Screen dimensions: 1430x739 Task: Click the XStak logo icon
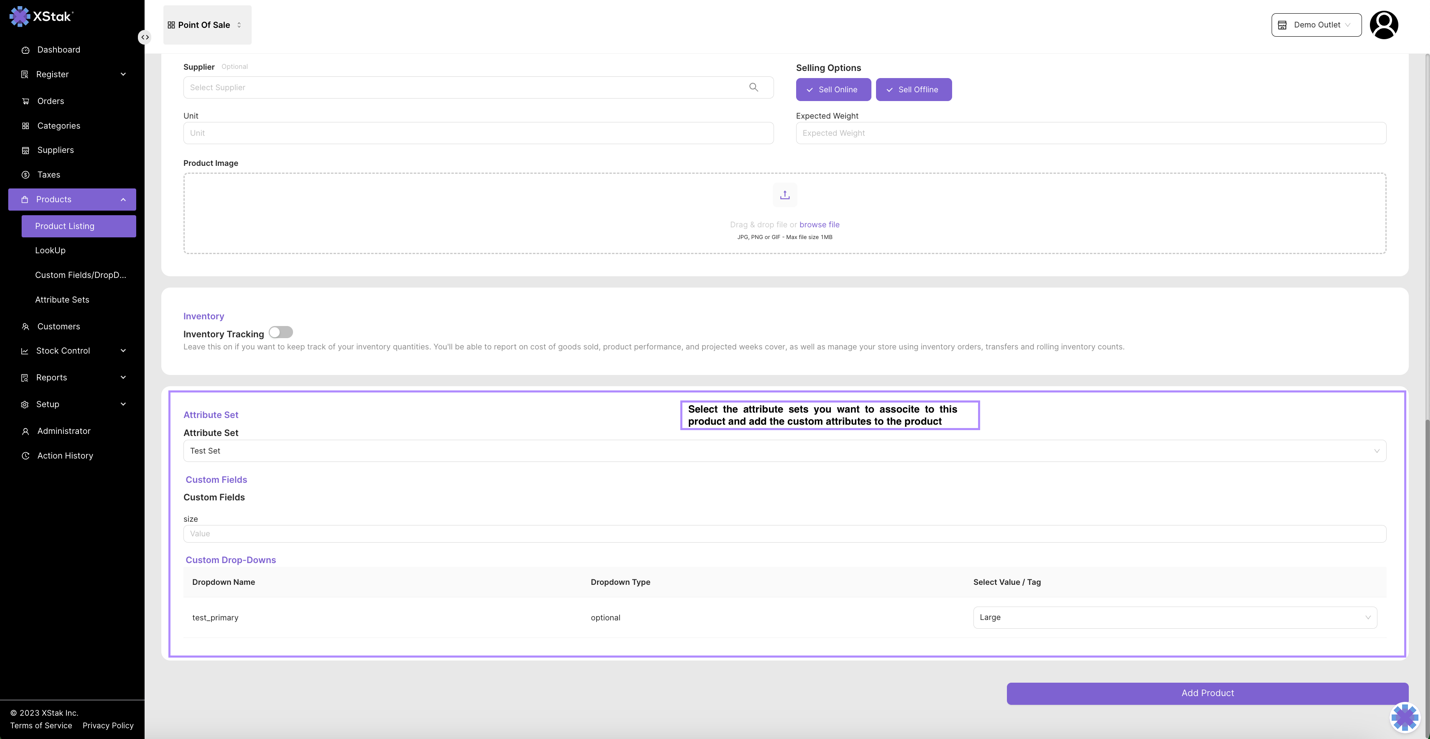point(19,17)
